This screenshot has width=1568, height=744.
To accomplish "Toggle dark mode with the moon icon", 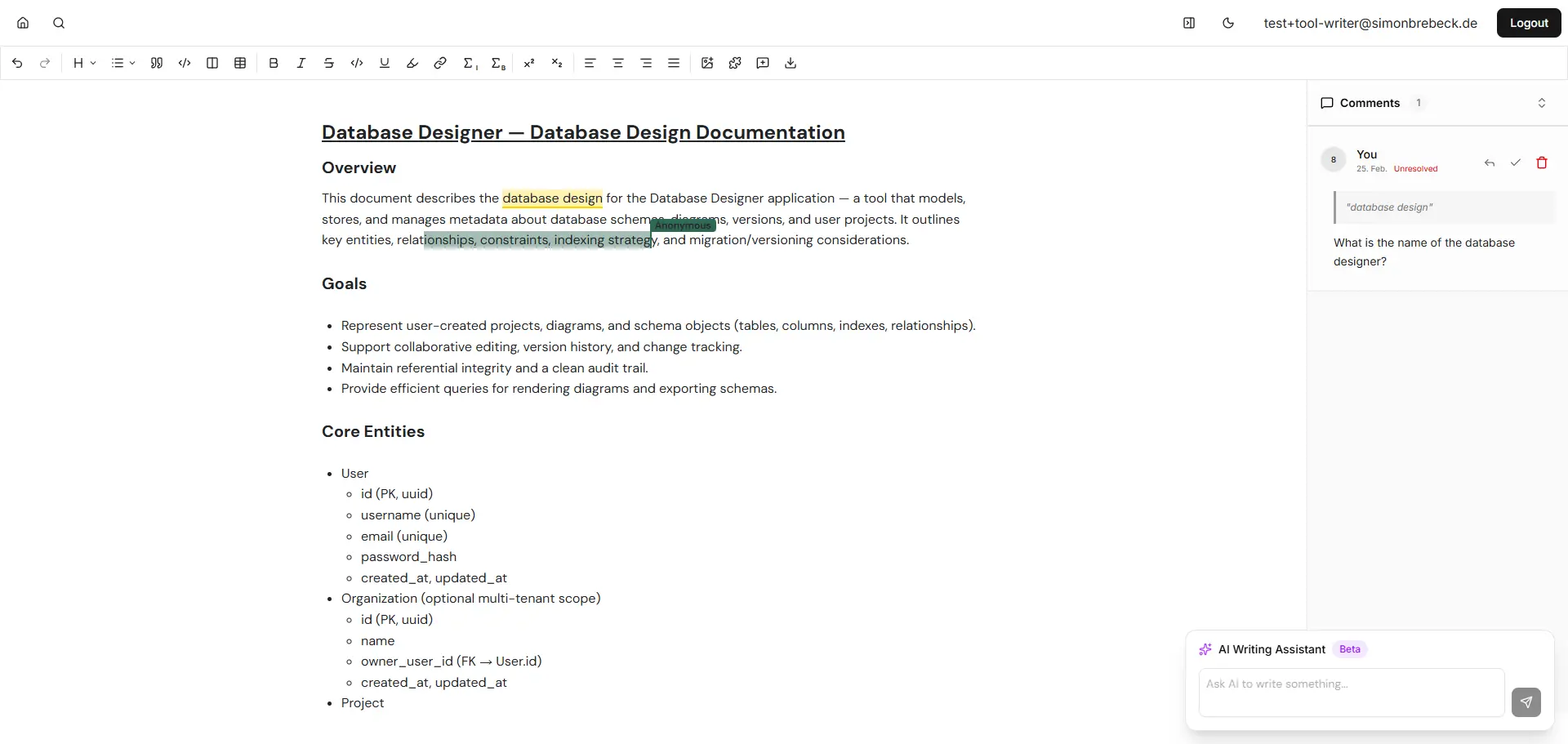I will tap(1228, 23).
